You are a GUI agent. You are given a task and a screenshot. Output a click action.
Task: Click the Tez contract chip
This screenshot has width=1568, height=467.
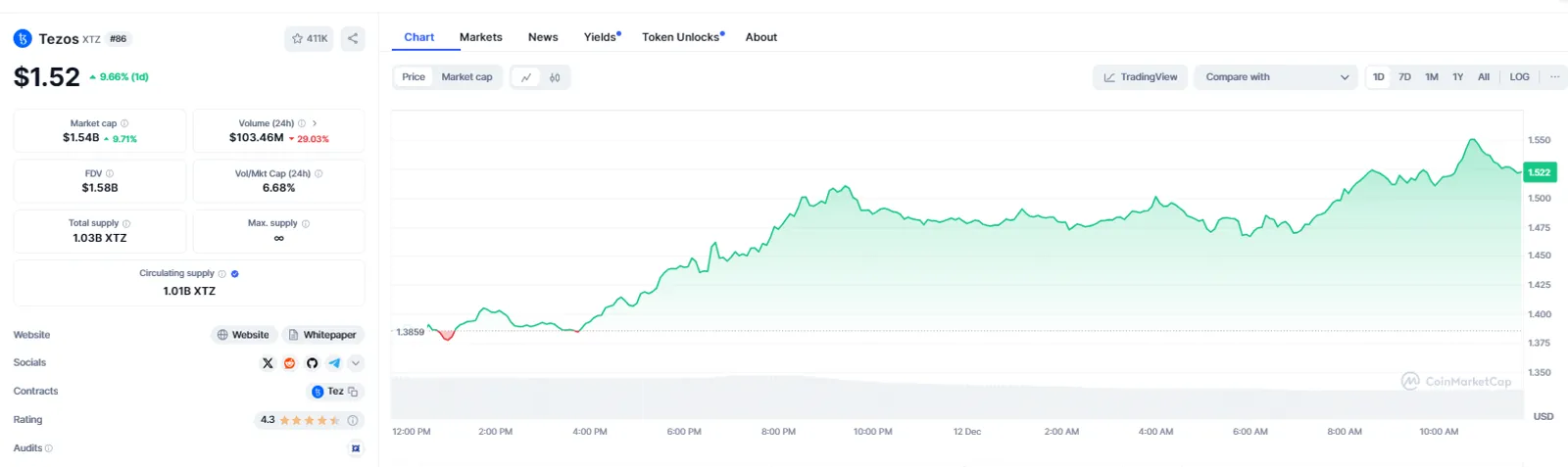[336, 392]
